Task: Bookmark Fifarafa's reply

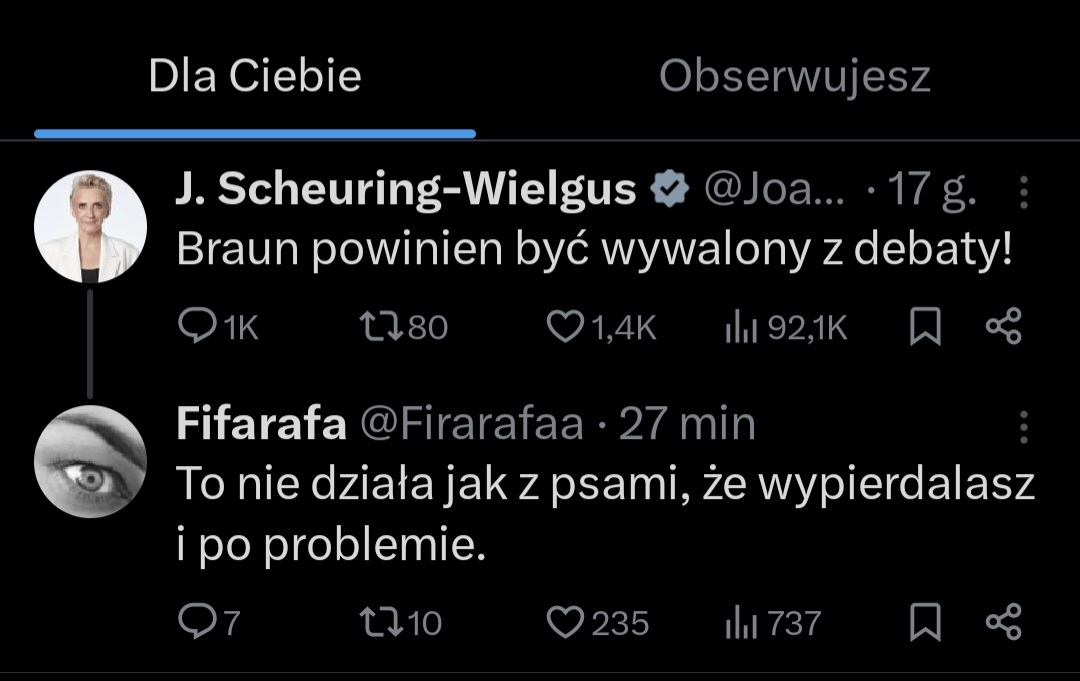Action: coord(925,622)
